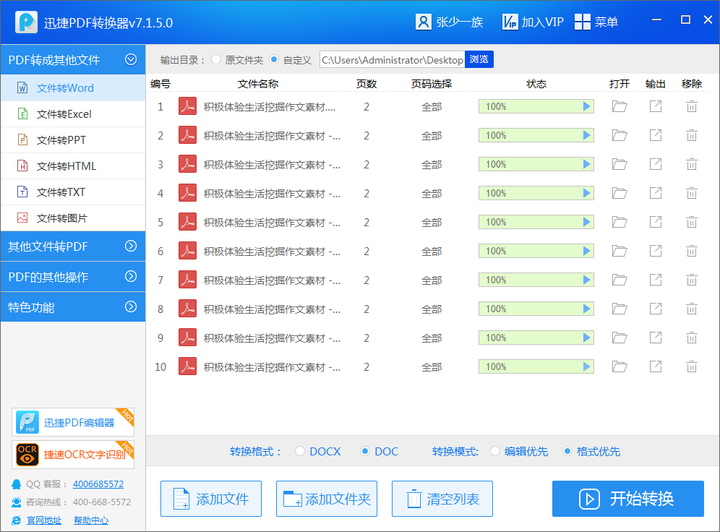
Task: Collapse the PDF转成其他文件 section
Action: pyautogui.click(x=131, y=59)
